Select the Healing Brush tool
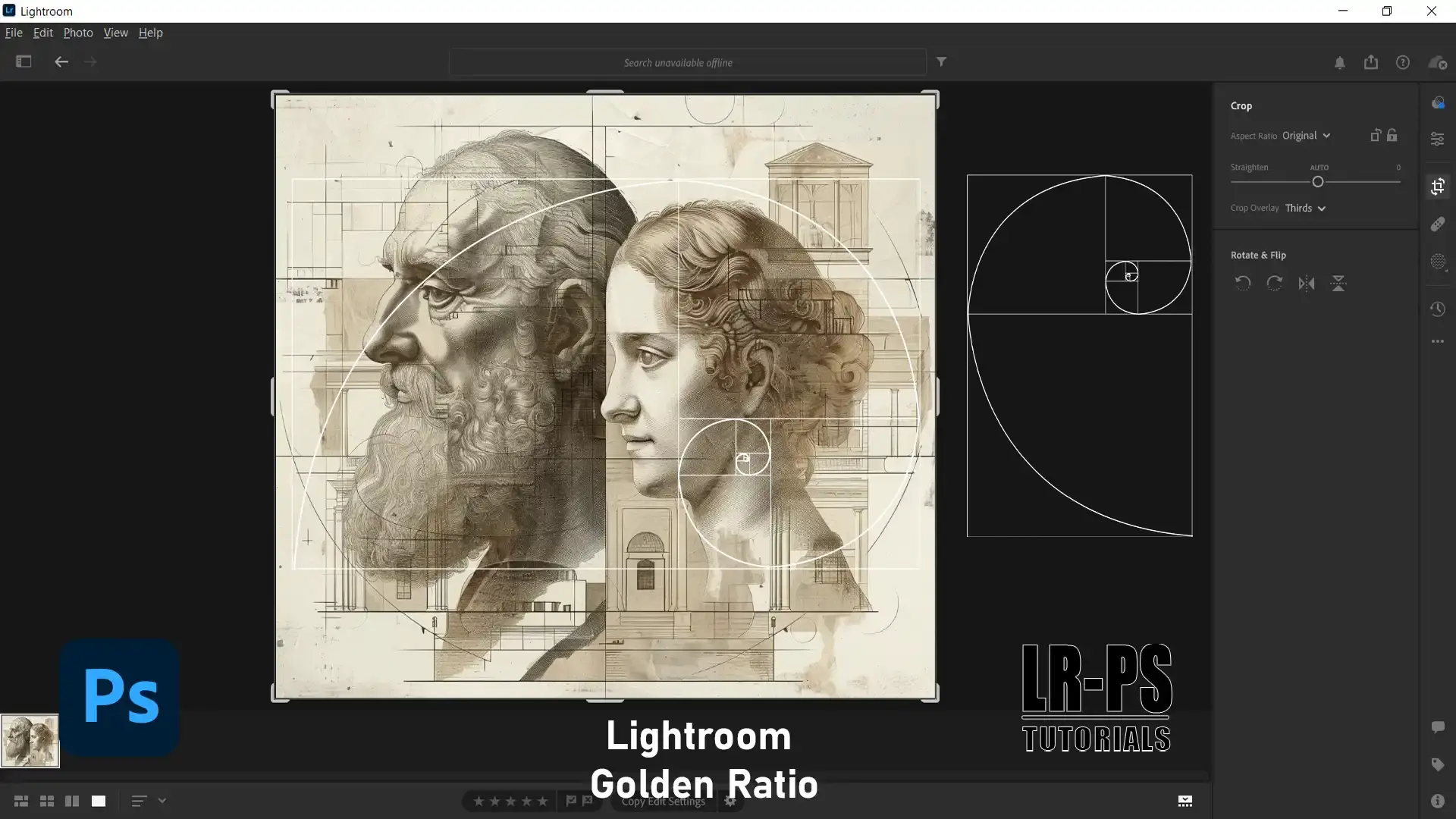Screen dimensions: 1456x819 1438,224
